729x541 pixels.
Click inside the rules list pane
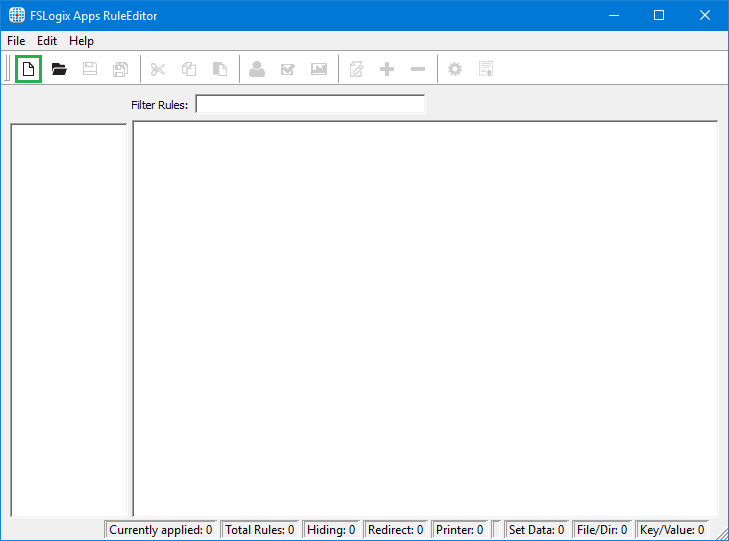click(x=425, y=319)
